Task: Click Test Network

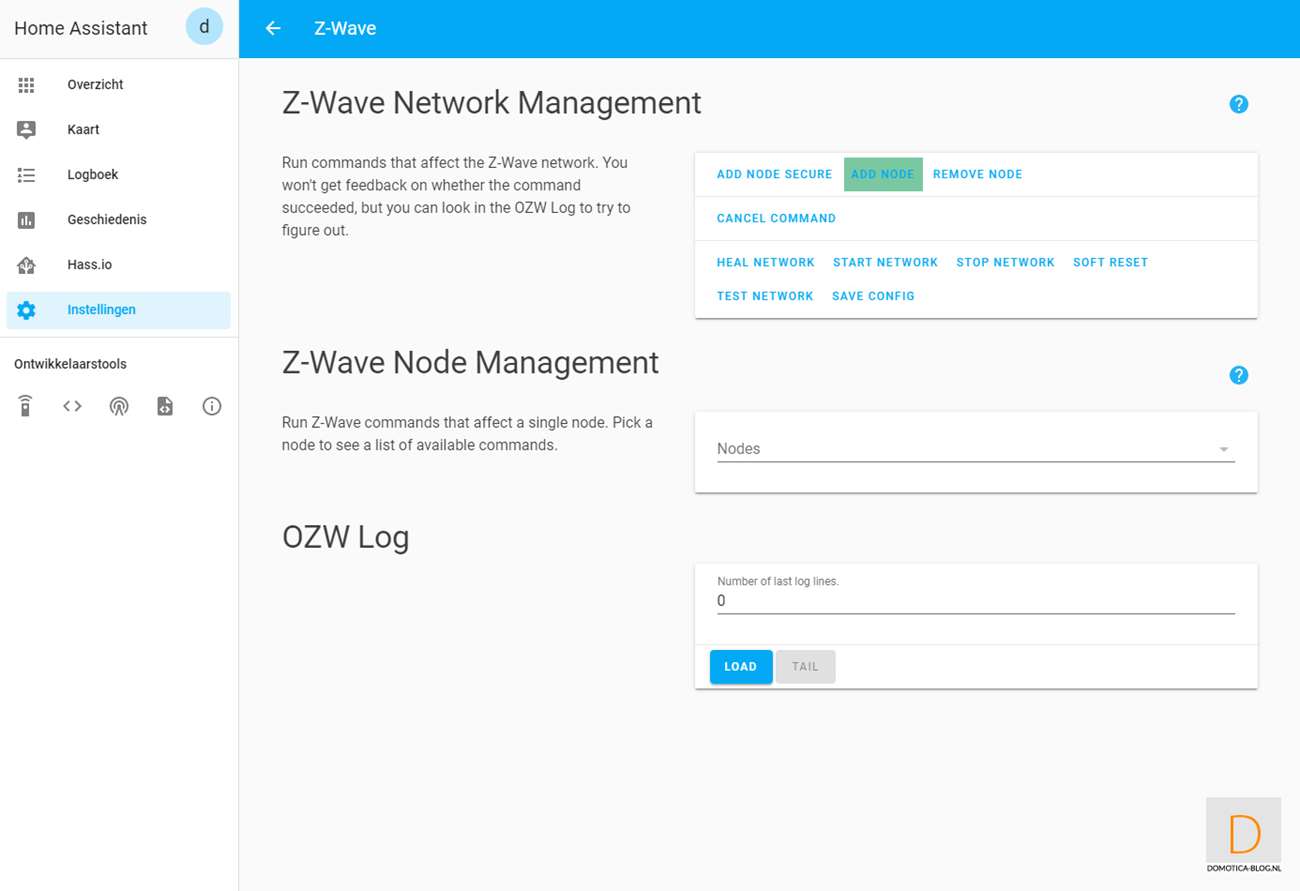Action: coord(765,296)
